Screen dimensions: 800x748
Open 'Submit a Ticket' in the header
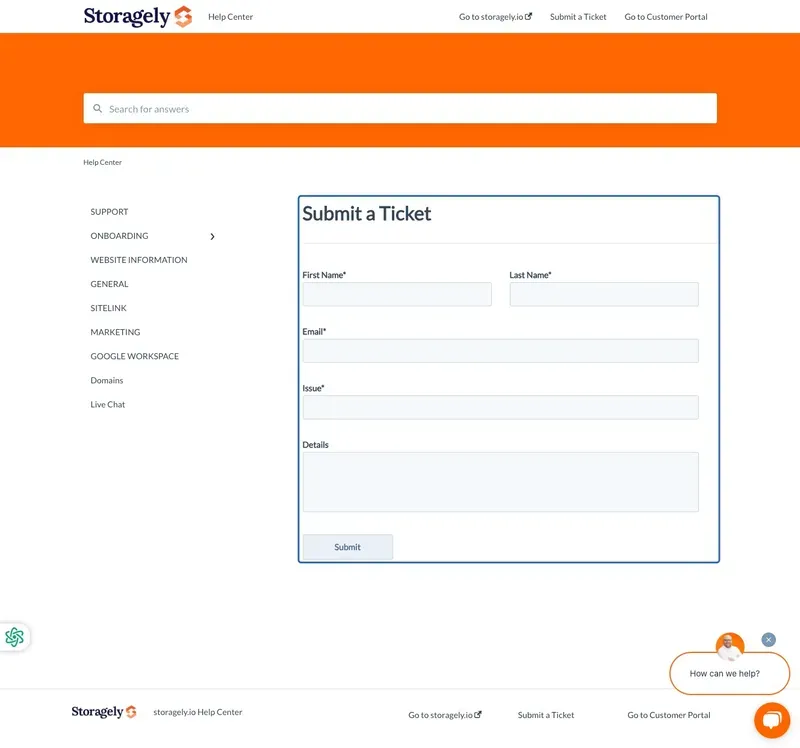click(x=578, y=17)
